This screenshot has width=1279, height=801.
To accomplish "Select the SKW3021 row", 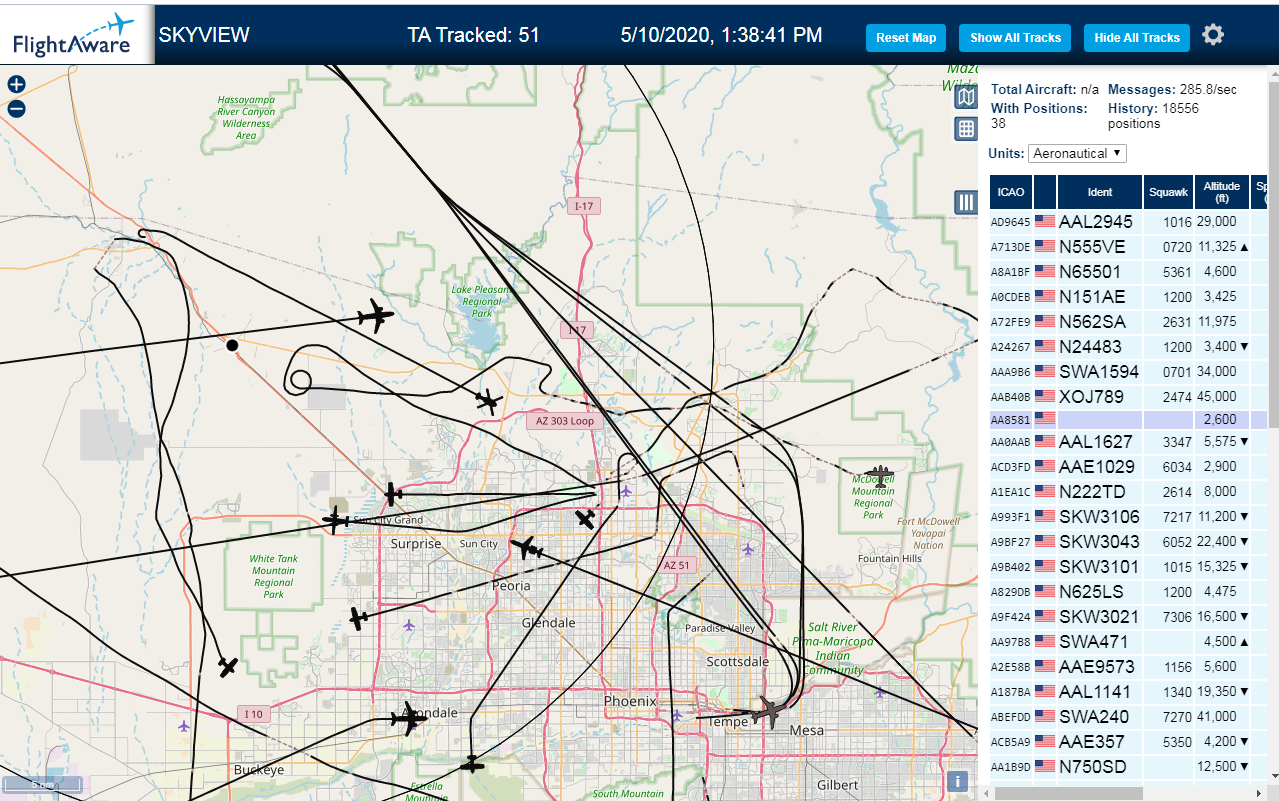I will click(x=1128, y=616).
